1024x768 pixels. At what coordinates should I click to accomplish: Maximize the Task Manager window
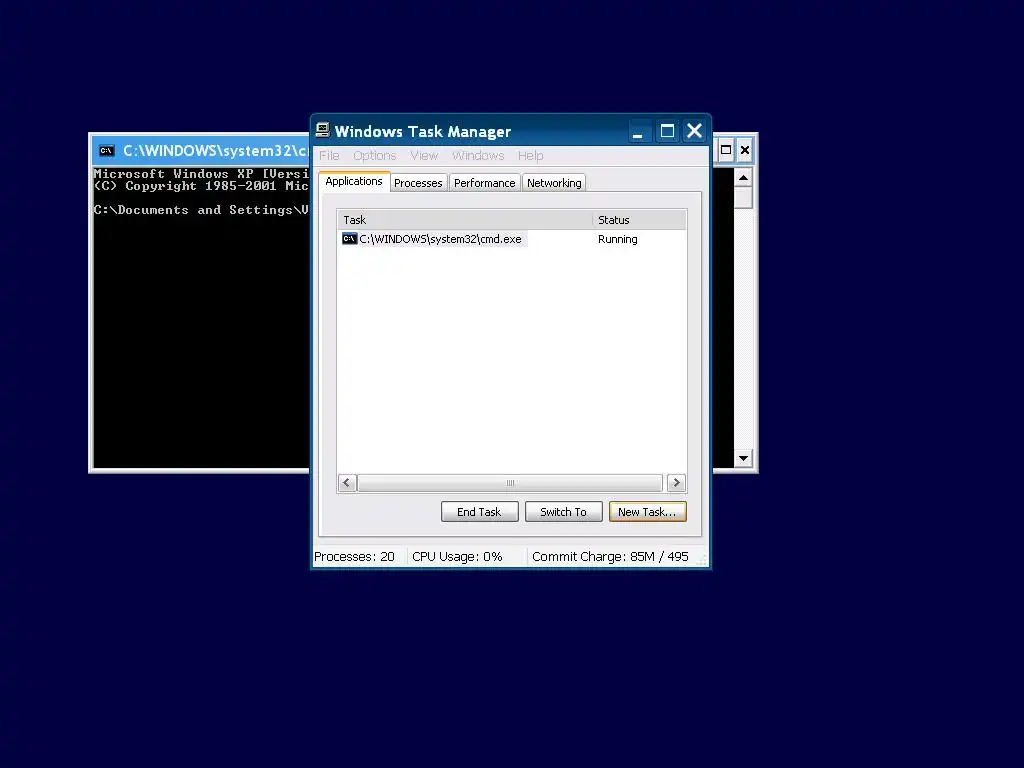point(667,131)
